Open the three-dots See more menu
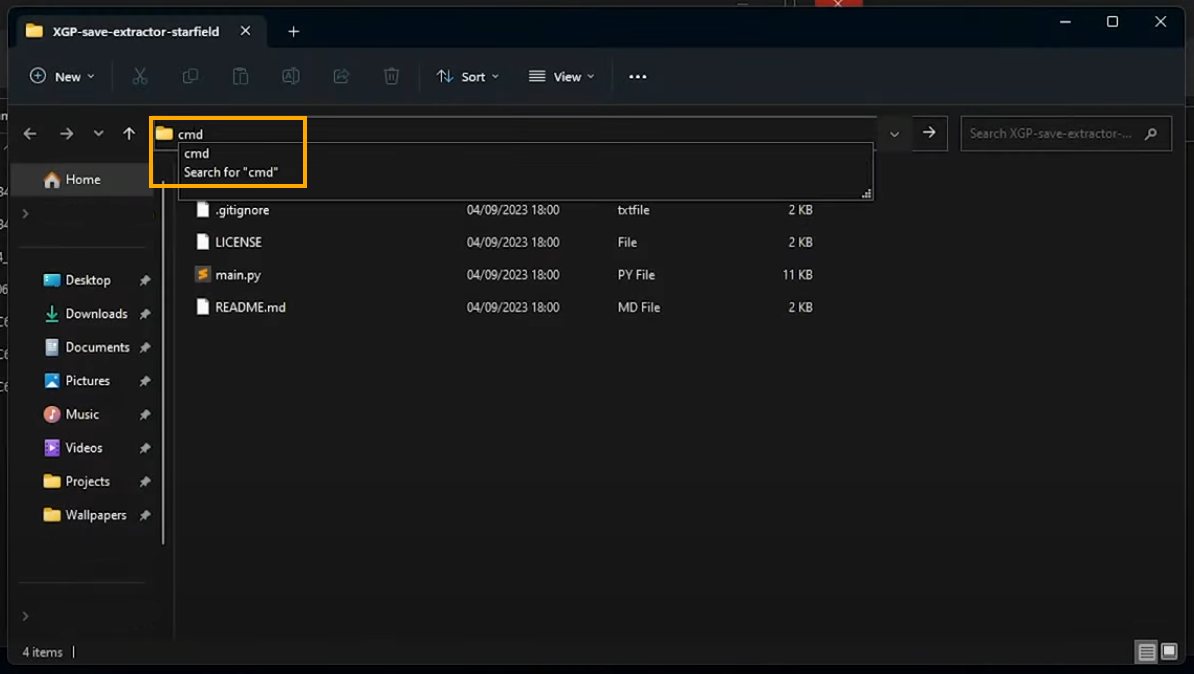 click(x=637, y=76)
